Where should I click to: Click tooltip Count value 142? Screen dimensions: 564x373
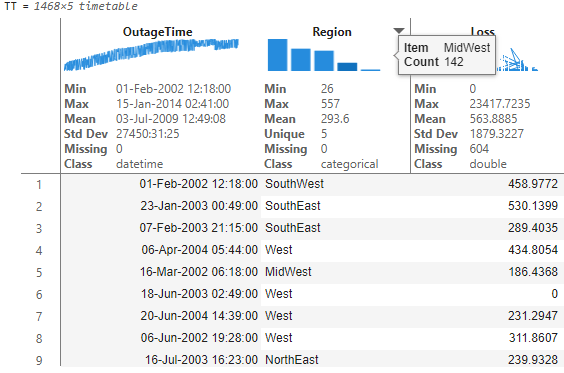coord(454,62)
